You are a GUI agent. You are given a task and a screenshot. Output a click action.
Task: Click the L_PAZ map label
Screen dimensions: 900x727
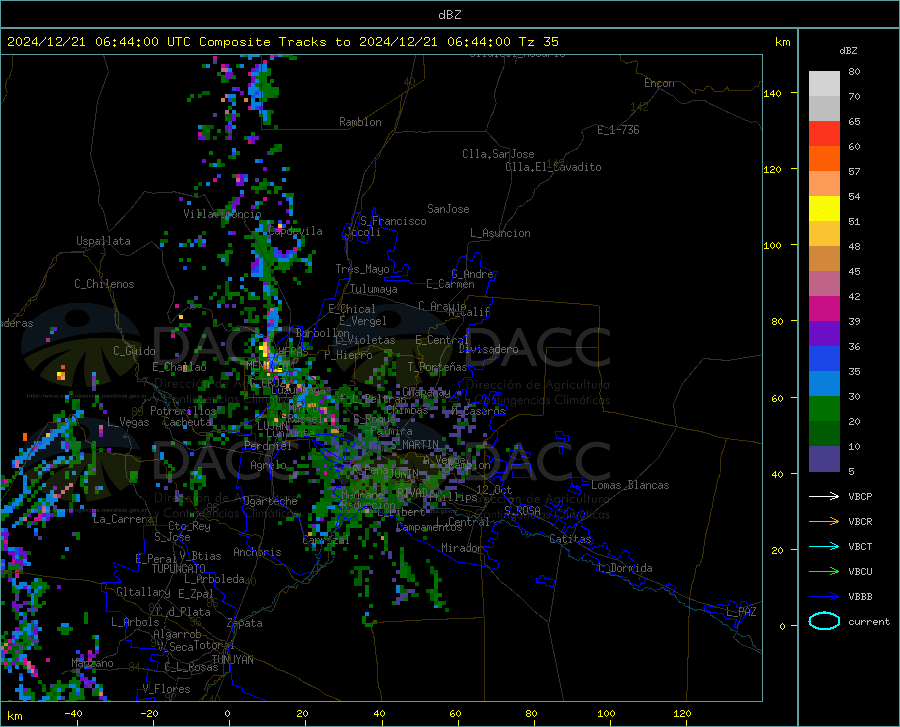click(x=741, y=612)
